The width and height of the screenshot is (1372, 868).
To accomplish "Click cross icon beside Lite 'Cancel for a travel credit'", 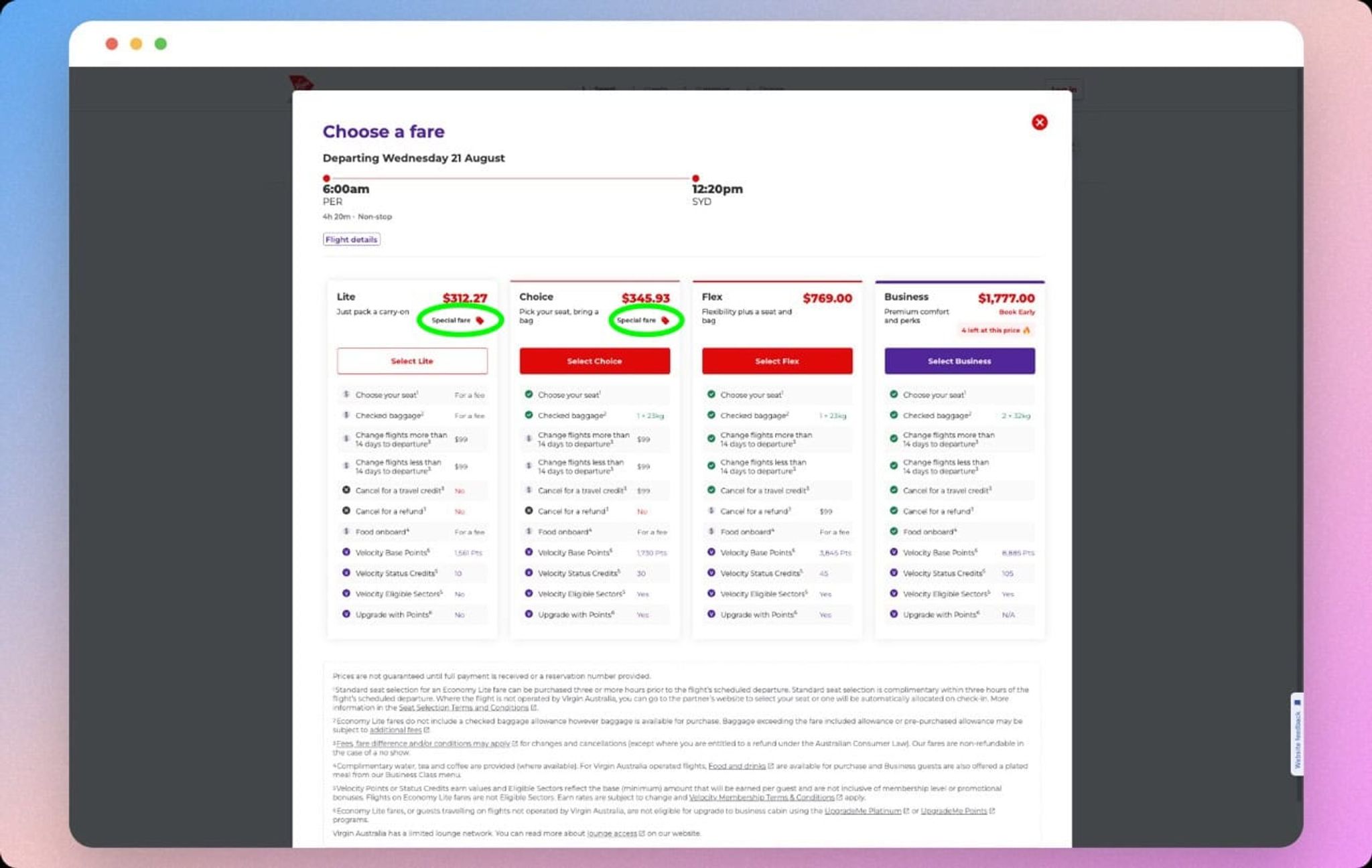I will click(346, 490).
